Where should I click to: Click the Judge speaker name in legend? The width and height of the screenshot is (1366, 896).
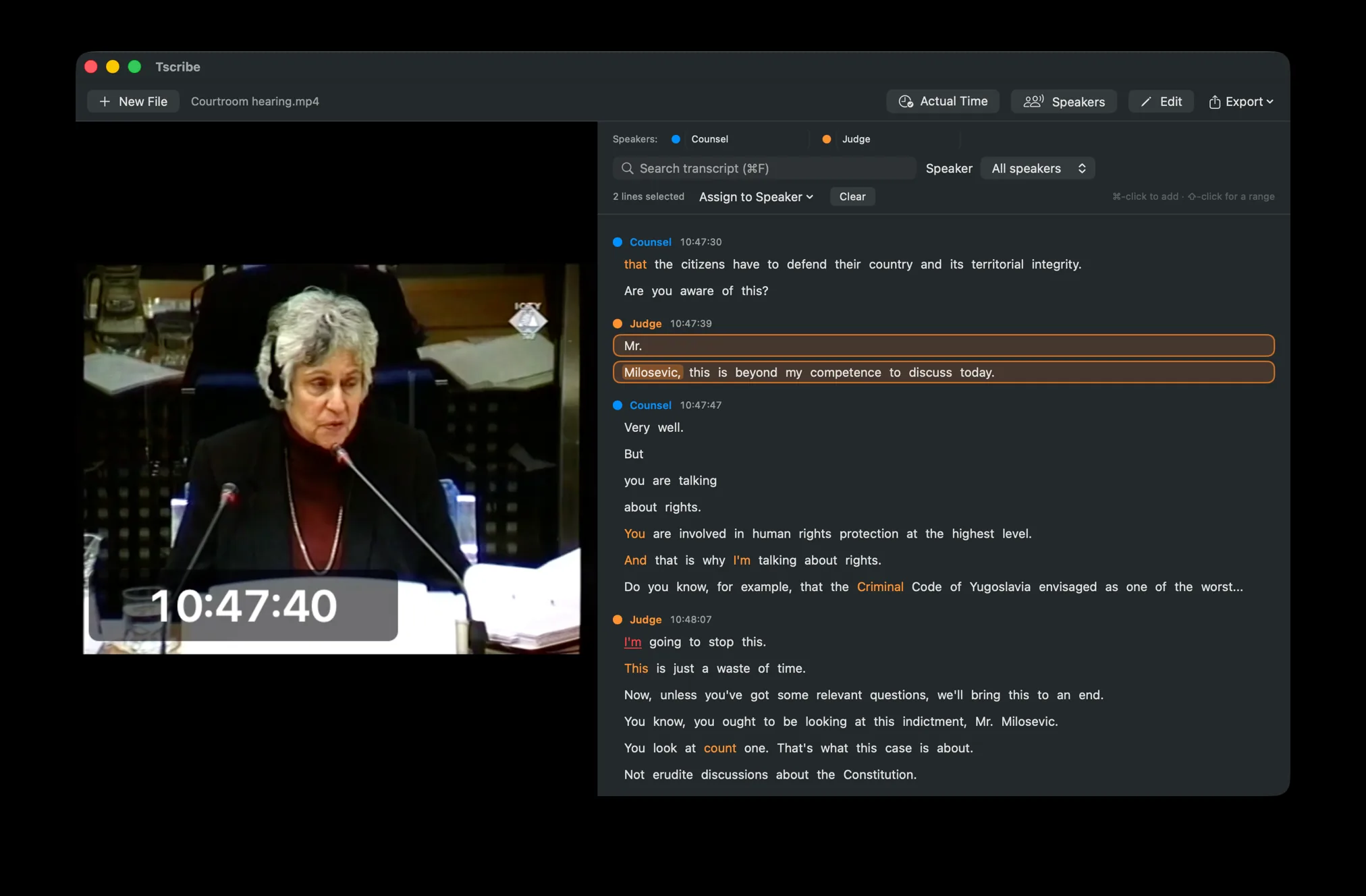856,139
